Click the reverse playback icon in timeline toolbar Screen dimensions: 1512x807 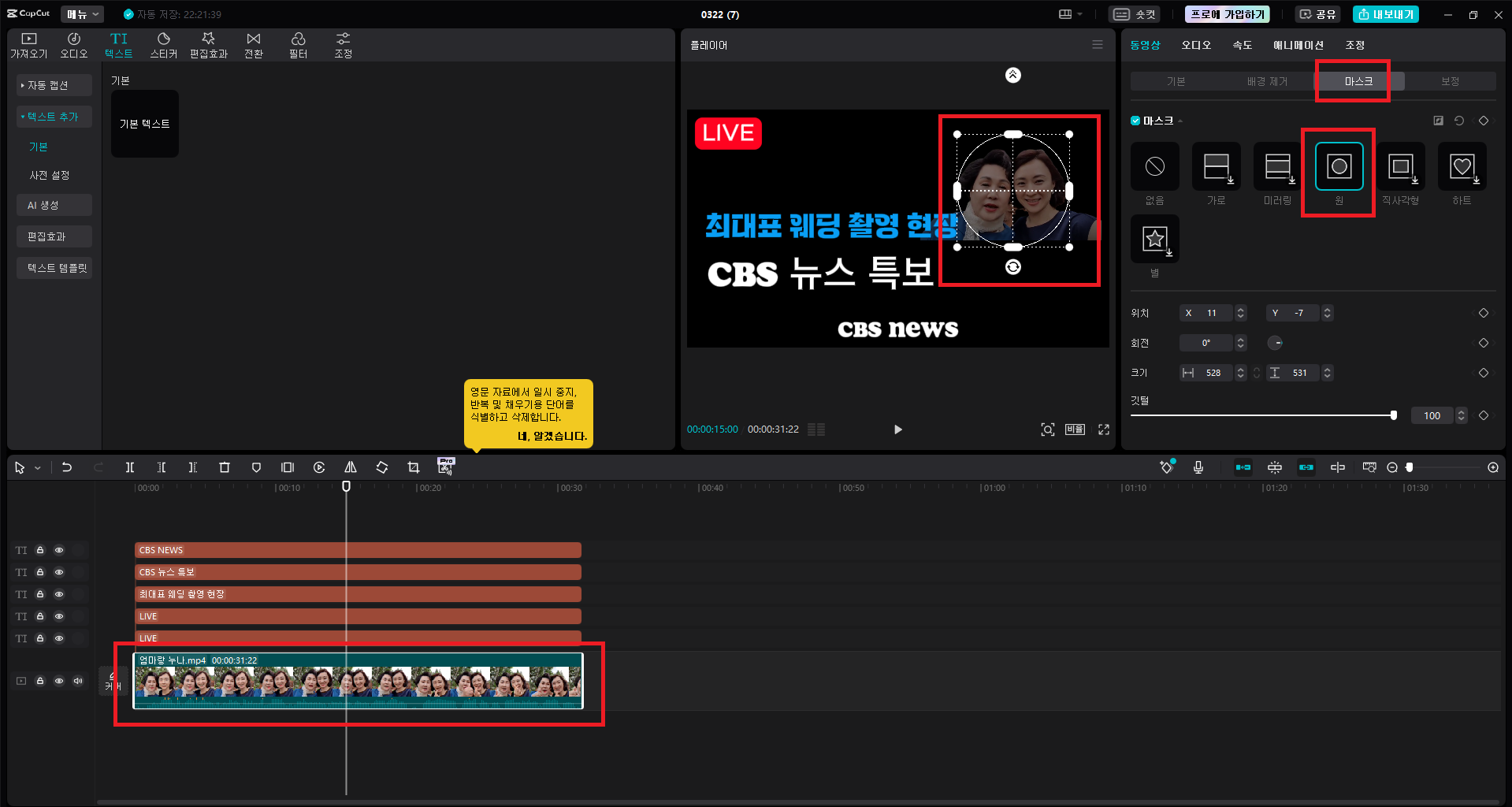point(319,467)
